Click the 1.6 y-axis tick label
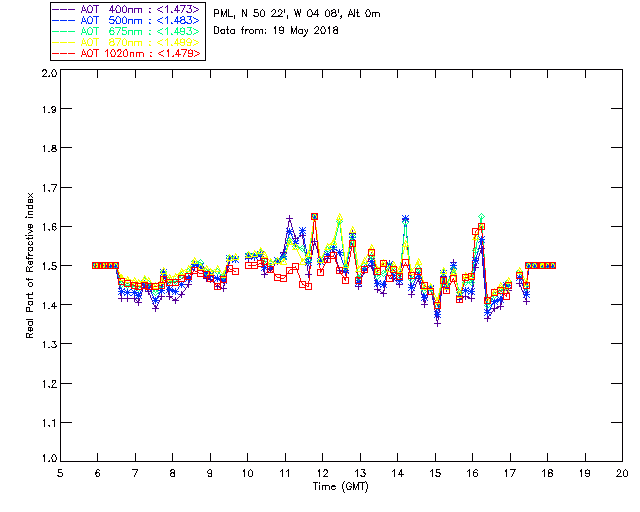This screenshot has width=640, height=512. pos(49,227)
